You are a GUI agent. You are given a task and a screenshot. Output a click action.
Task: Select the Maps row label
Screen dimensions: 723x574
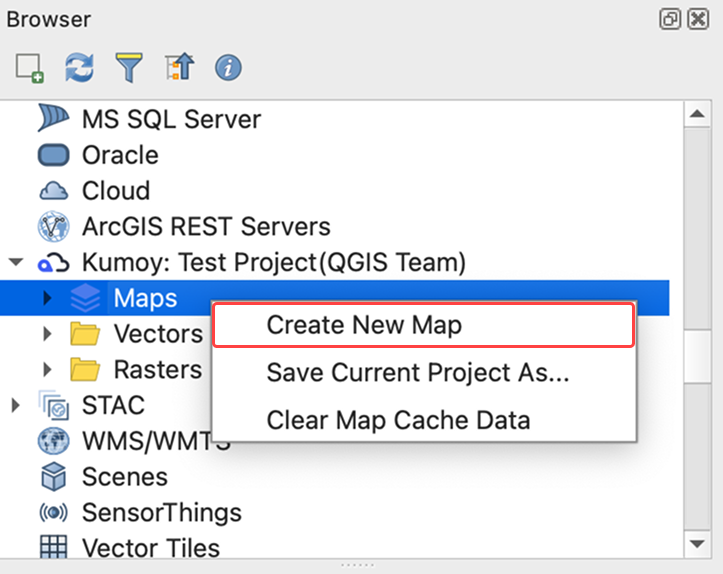145,298
